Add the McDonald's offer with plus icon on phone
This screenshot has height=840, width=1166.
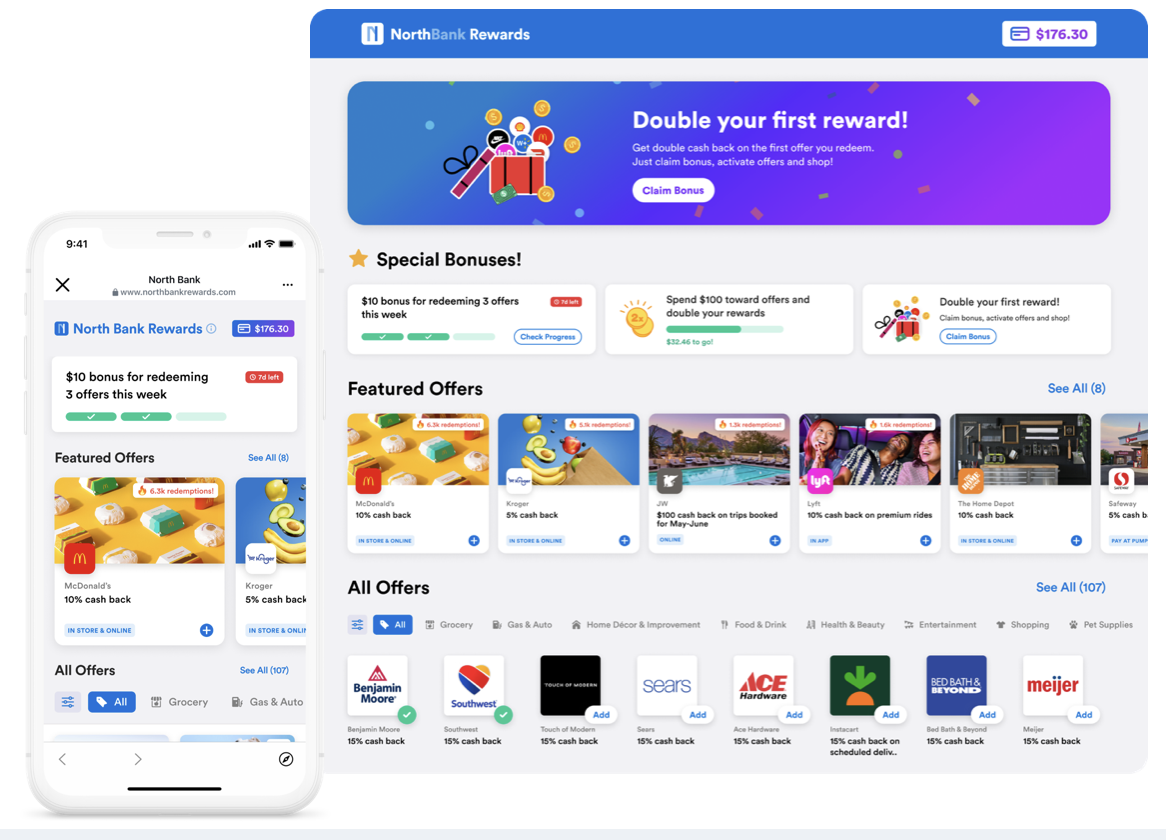(207, 630)
